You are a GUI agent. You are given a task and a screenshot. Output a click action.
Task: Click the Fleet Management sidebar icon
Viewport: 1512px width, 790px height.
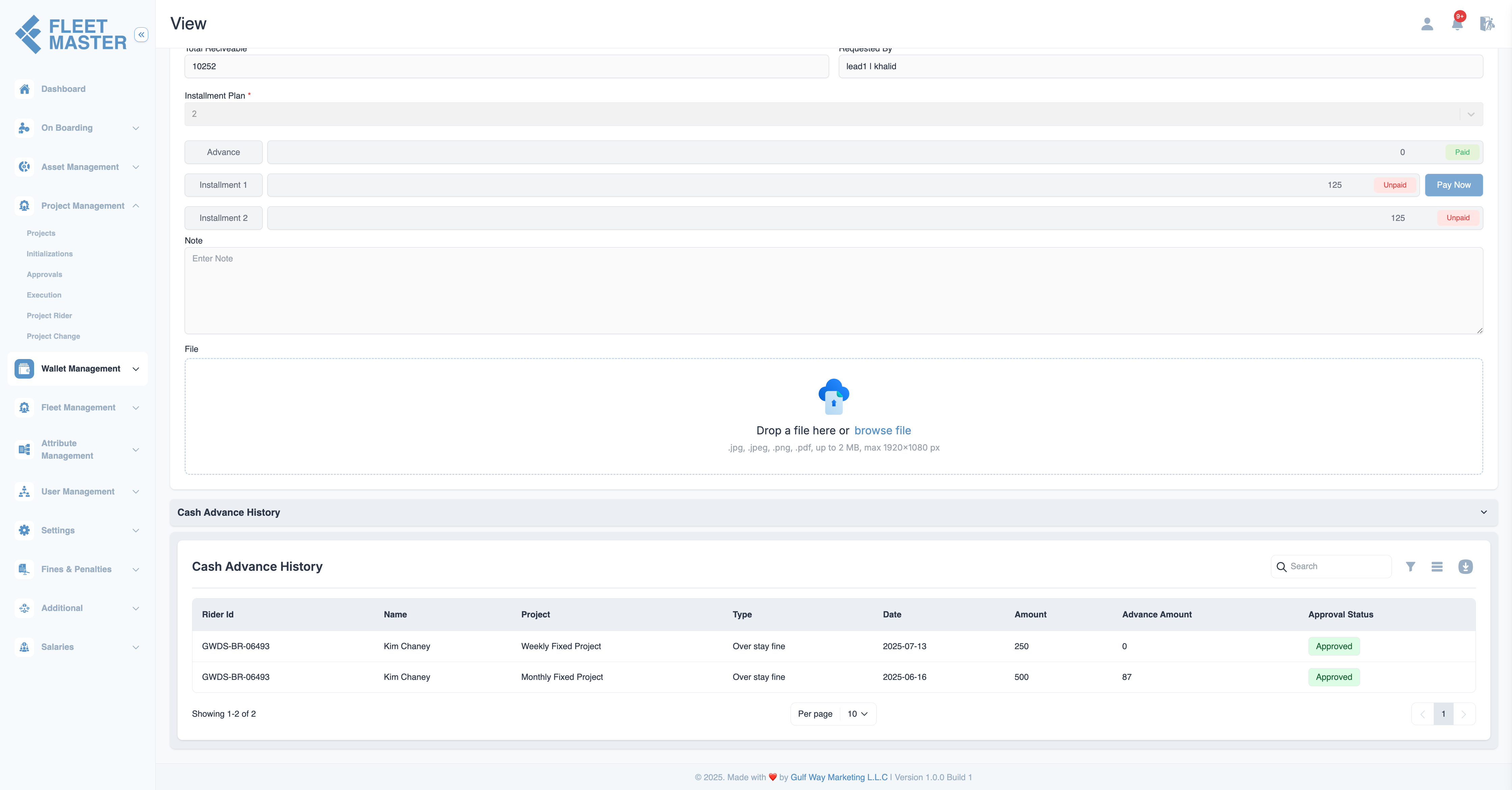(x=24, y=408)
